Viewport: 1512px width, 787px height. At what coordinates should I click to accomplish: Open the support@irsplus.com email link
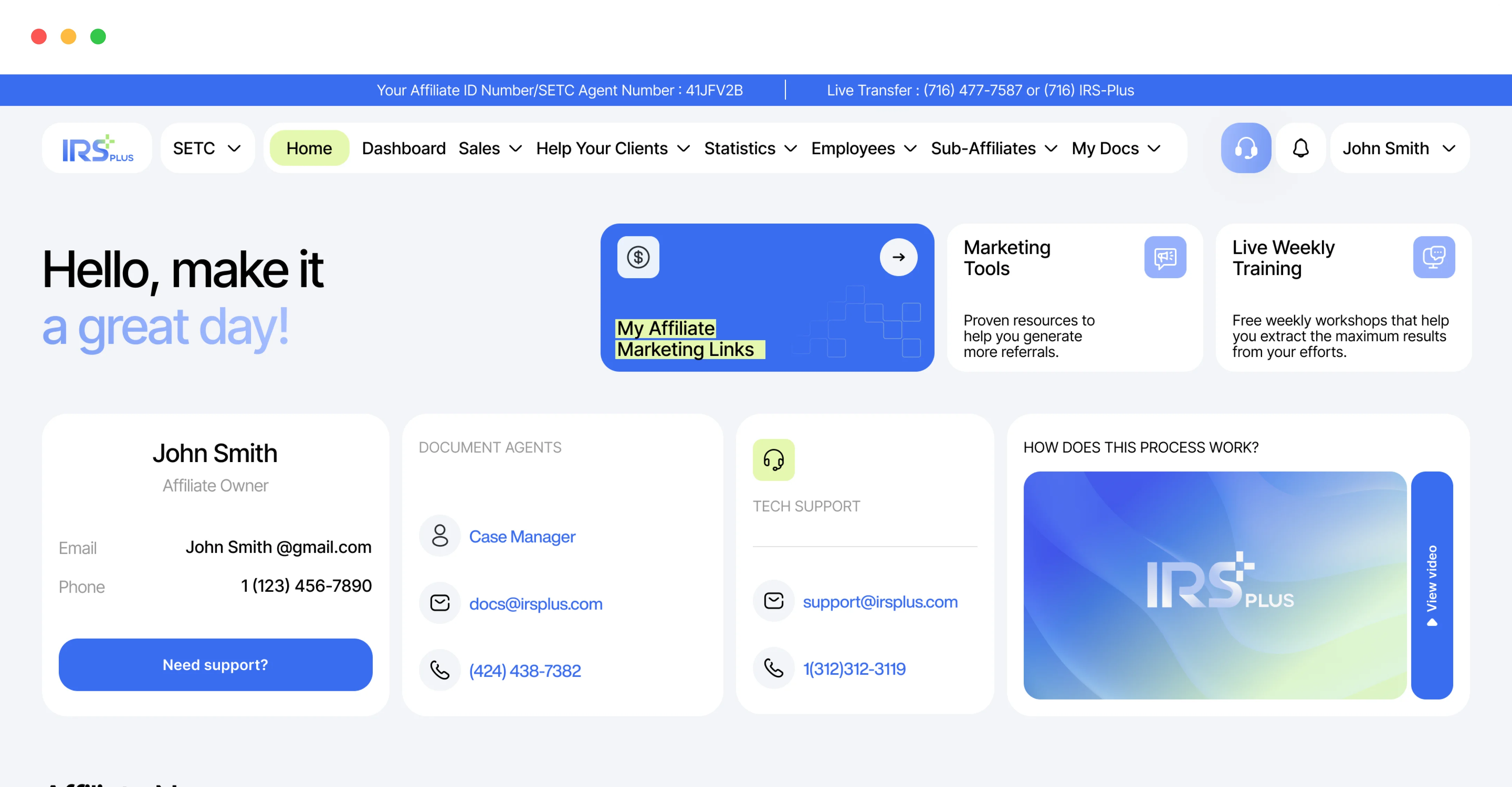(x=879, y=601)
